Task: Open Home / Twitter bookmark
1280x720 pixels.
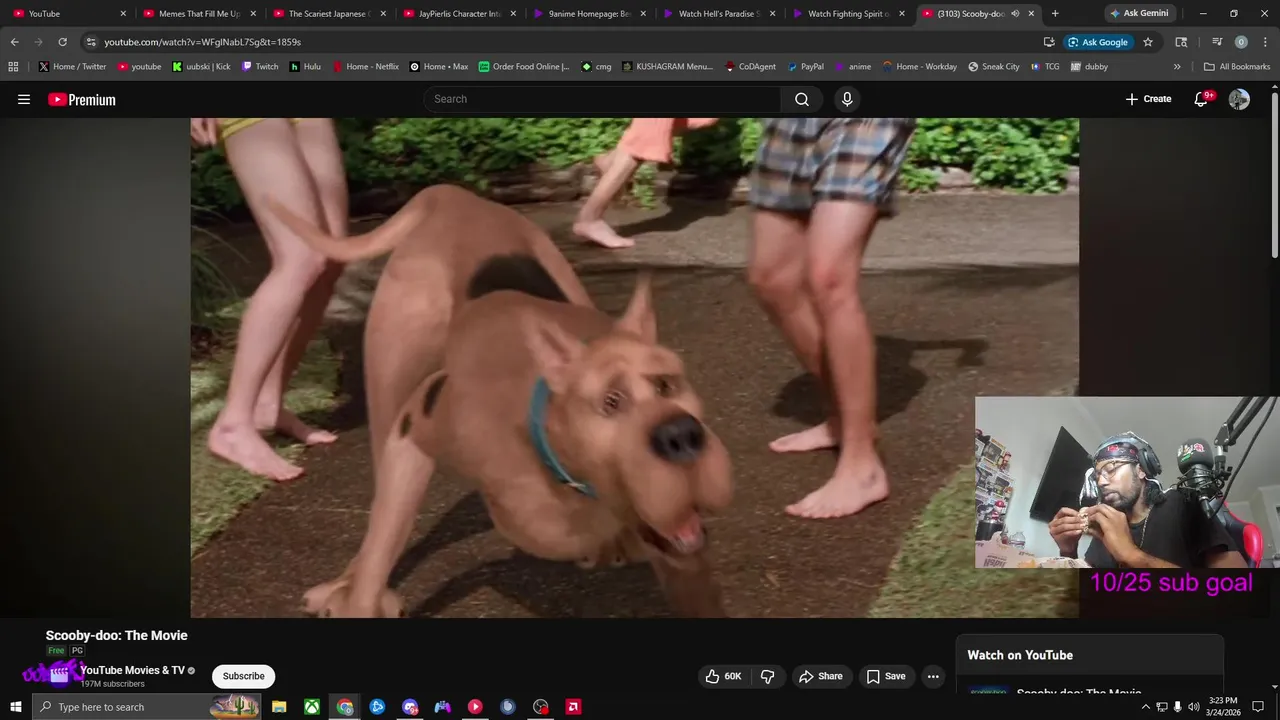Action: point(72,67)
